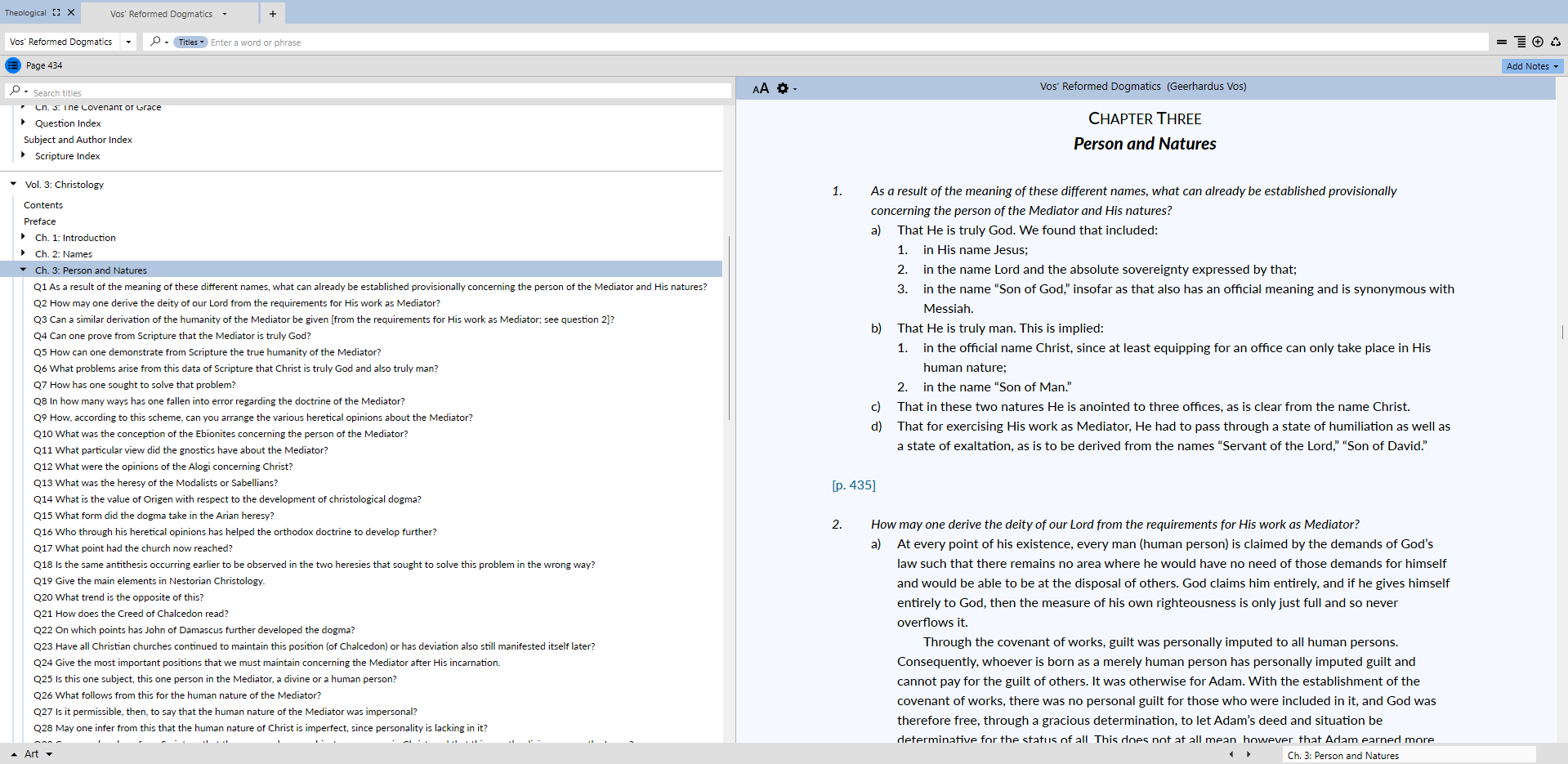Open Q21 How does the Creed of Chalcedon read

pos(131,614)
